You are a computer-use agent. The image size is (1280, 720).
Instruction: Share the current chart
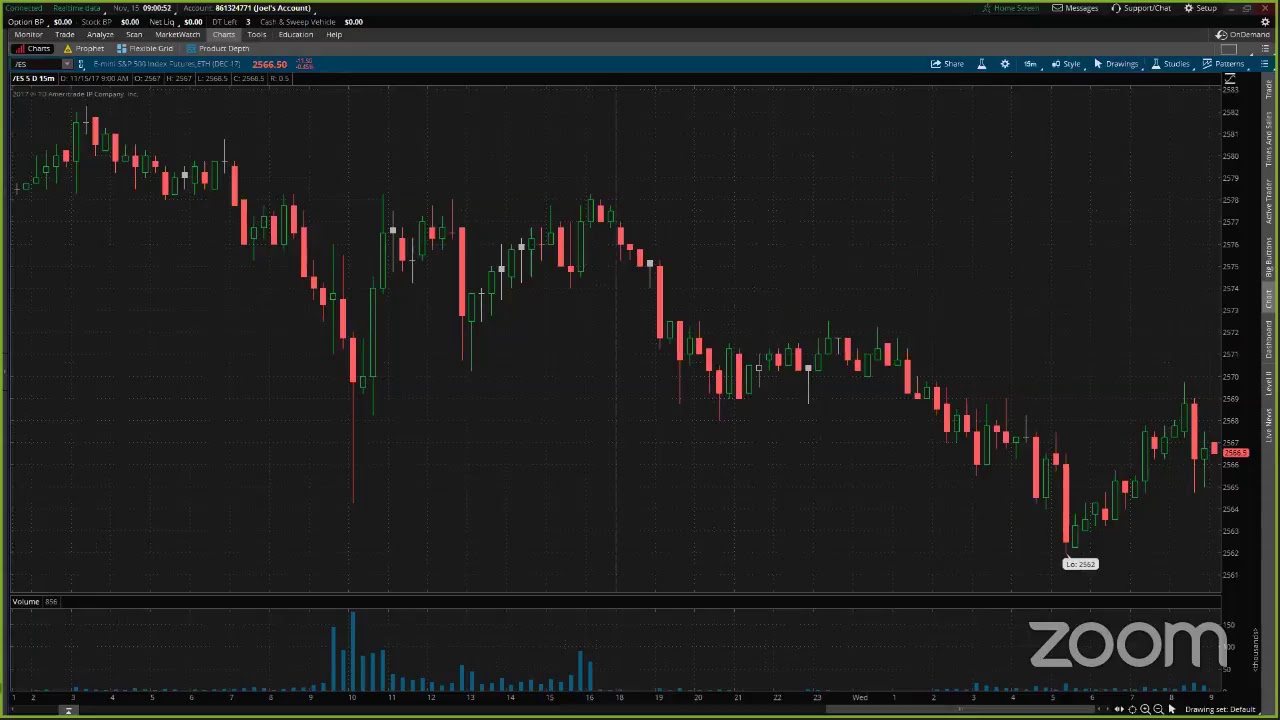(x=947, y=64)
